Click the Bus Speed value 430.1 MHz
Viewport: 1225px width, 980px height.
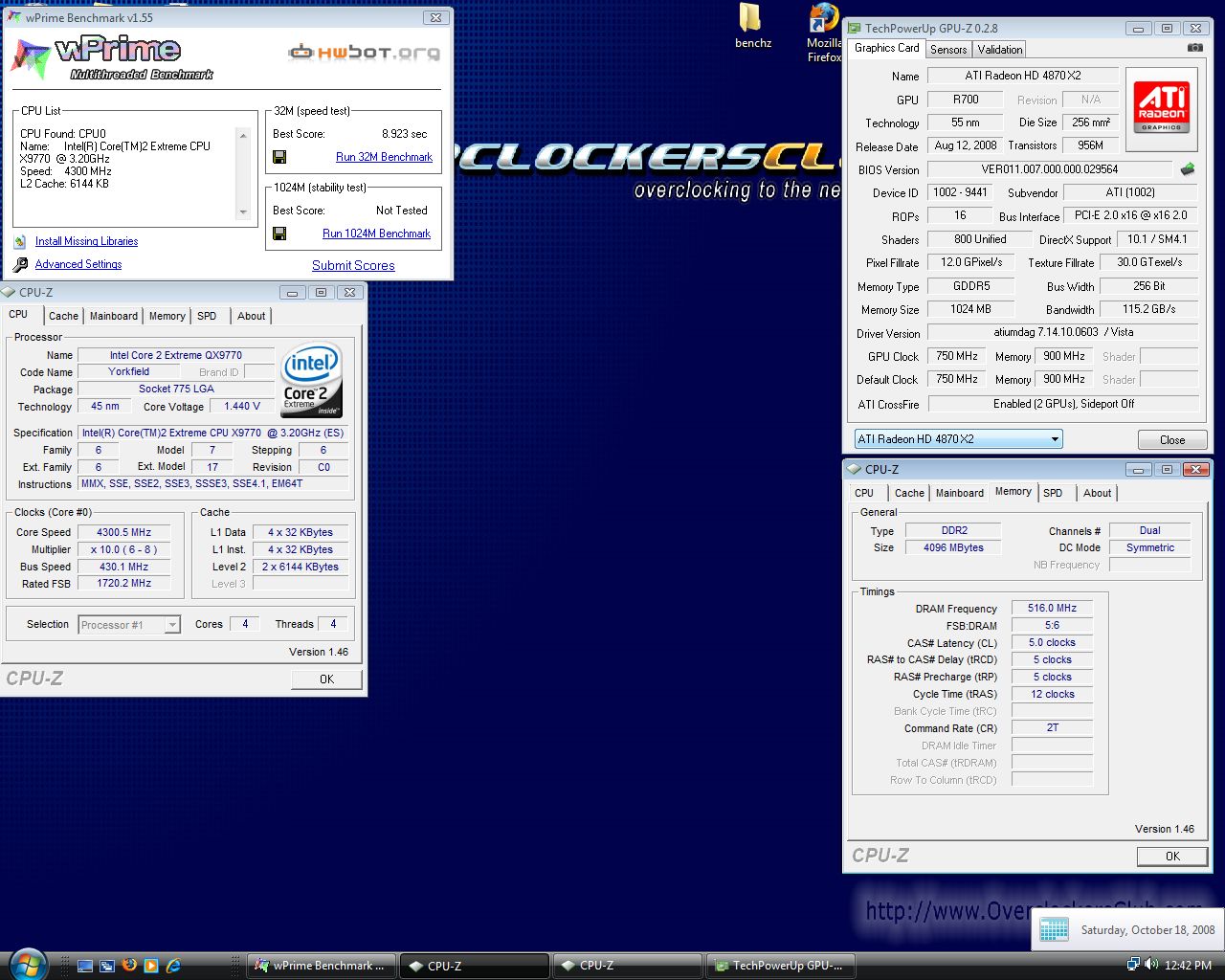pos(124,567)
